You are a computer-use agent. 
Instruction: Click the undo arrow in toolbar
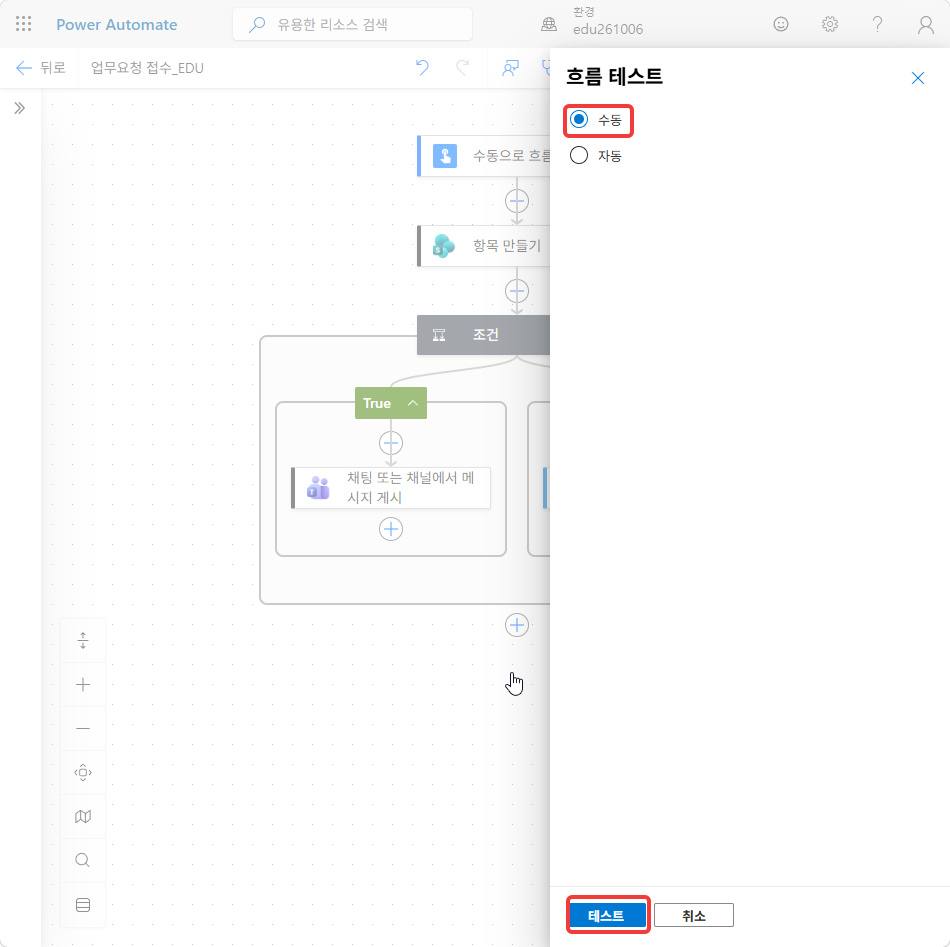coord(422,68)
